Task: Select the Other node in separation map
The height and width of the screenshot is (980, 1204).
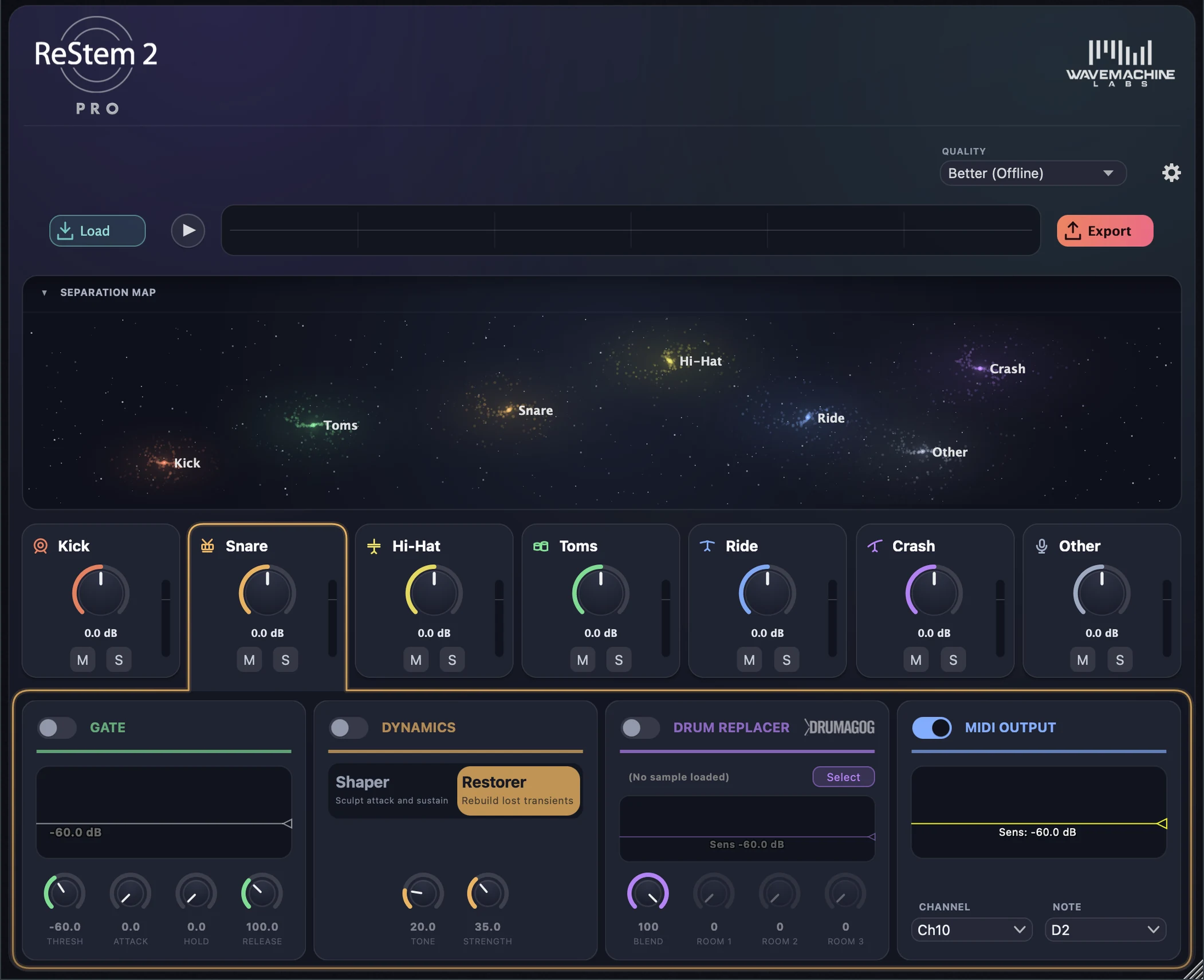Action: click(x=921, y=452)
